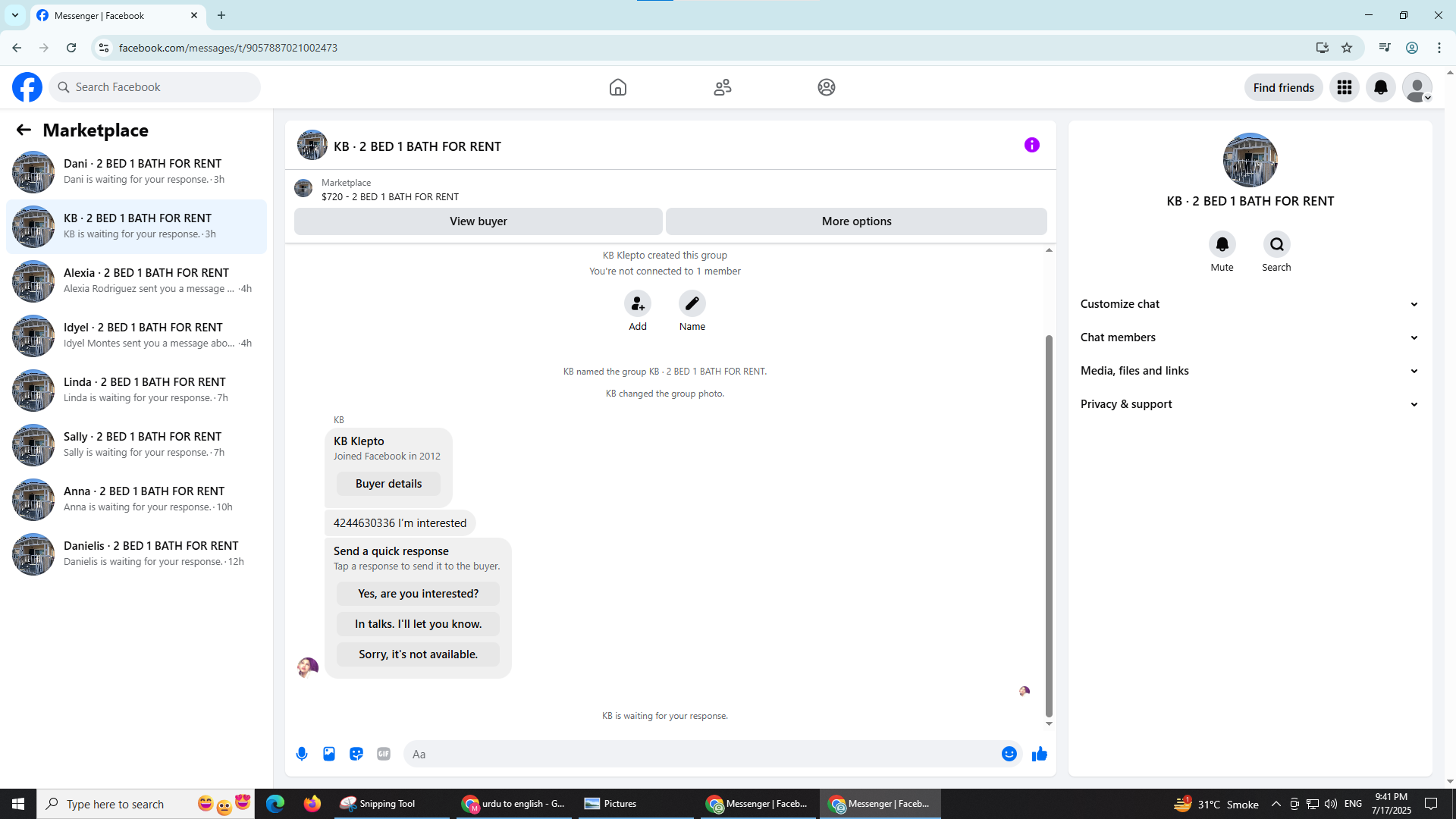Select Sally's 2 BED 1 BATH conversation
The width and height of the screenshot is (1456, 819).
point(136,445)
